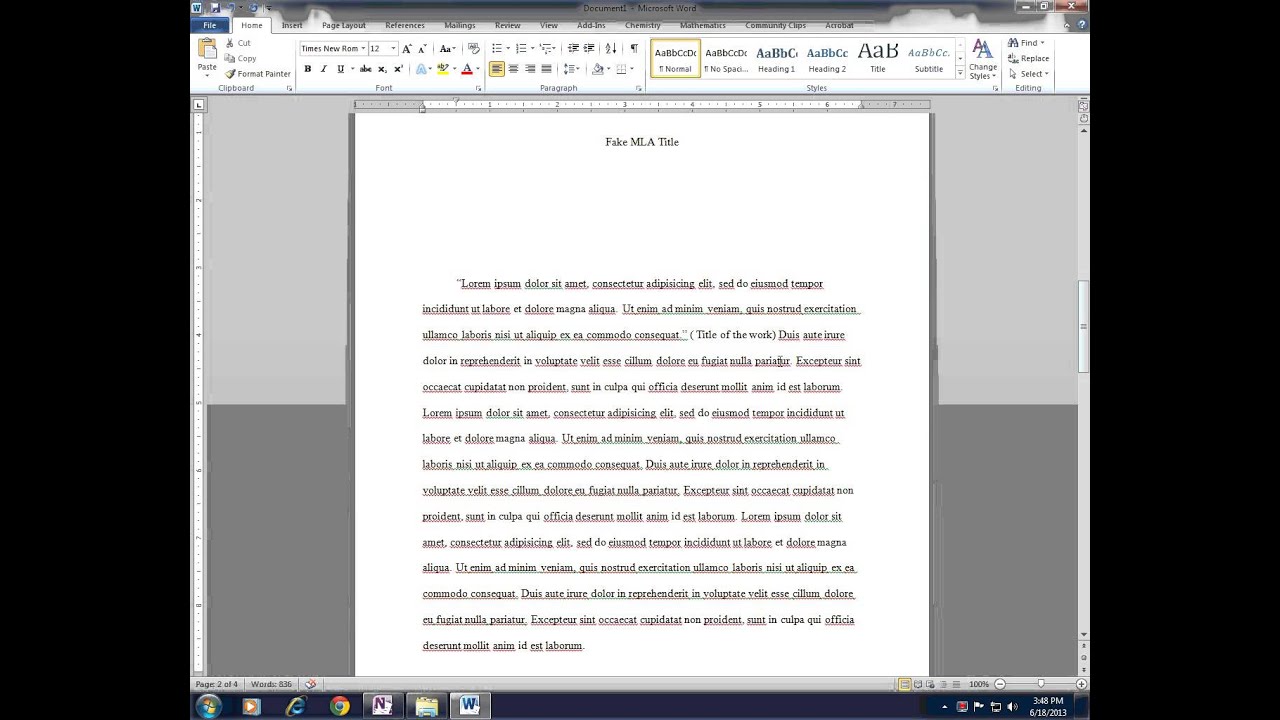The height and width of the screenshot is (720, 1280).
Task: Open the File tab
Action: 210,25
